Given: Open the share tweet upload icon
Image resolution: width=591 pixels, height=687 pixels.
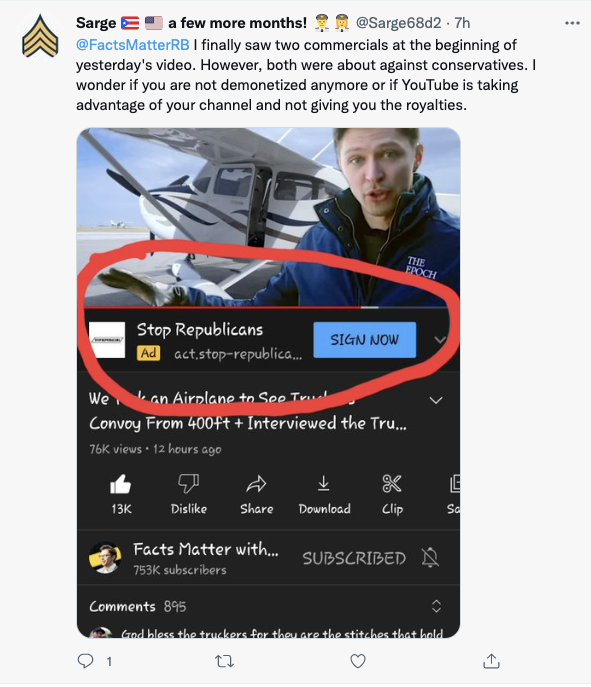Looking at the screenshot, I should point(491,661).
